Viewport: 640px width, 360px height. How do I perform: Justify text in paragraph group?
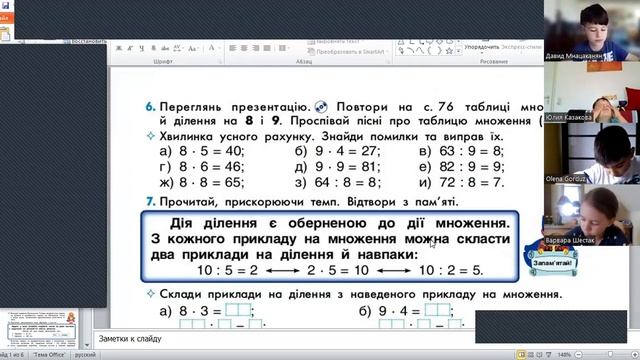tap(267, 48)
